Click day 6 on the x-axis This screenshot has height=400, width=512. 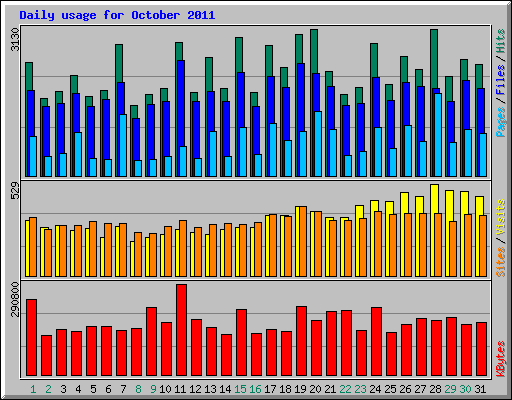(108, 389)
